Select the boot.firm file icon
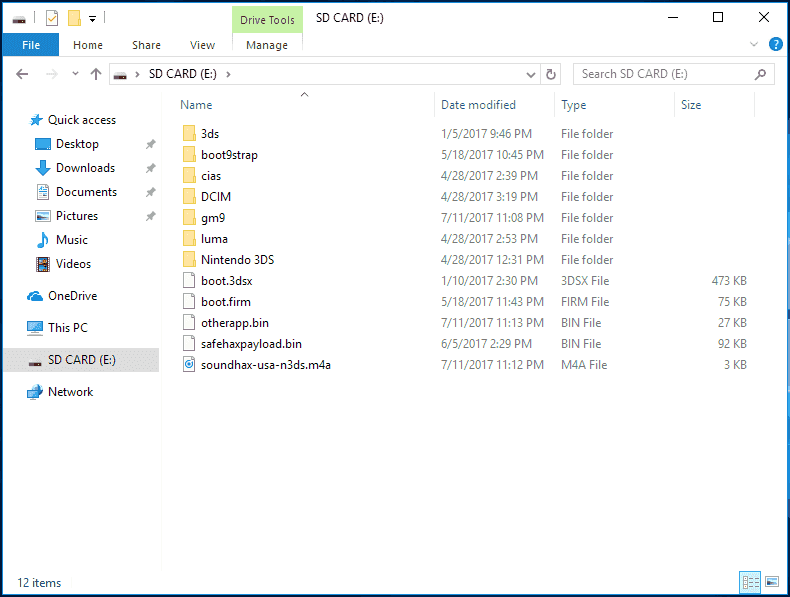This screenshot has height=597, width=790. pos(189,302)
